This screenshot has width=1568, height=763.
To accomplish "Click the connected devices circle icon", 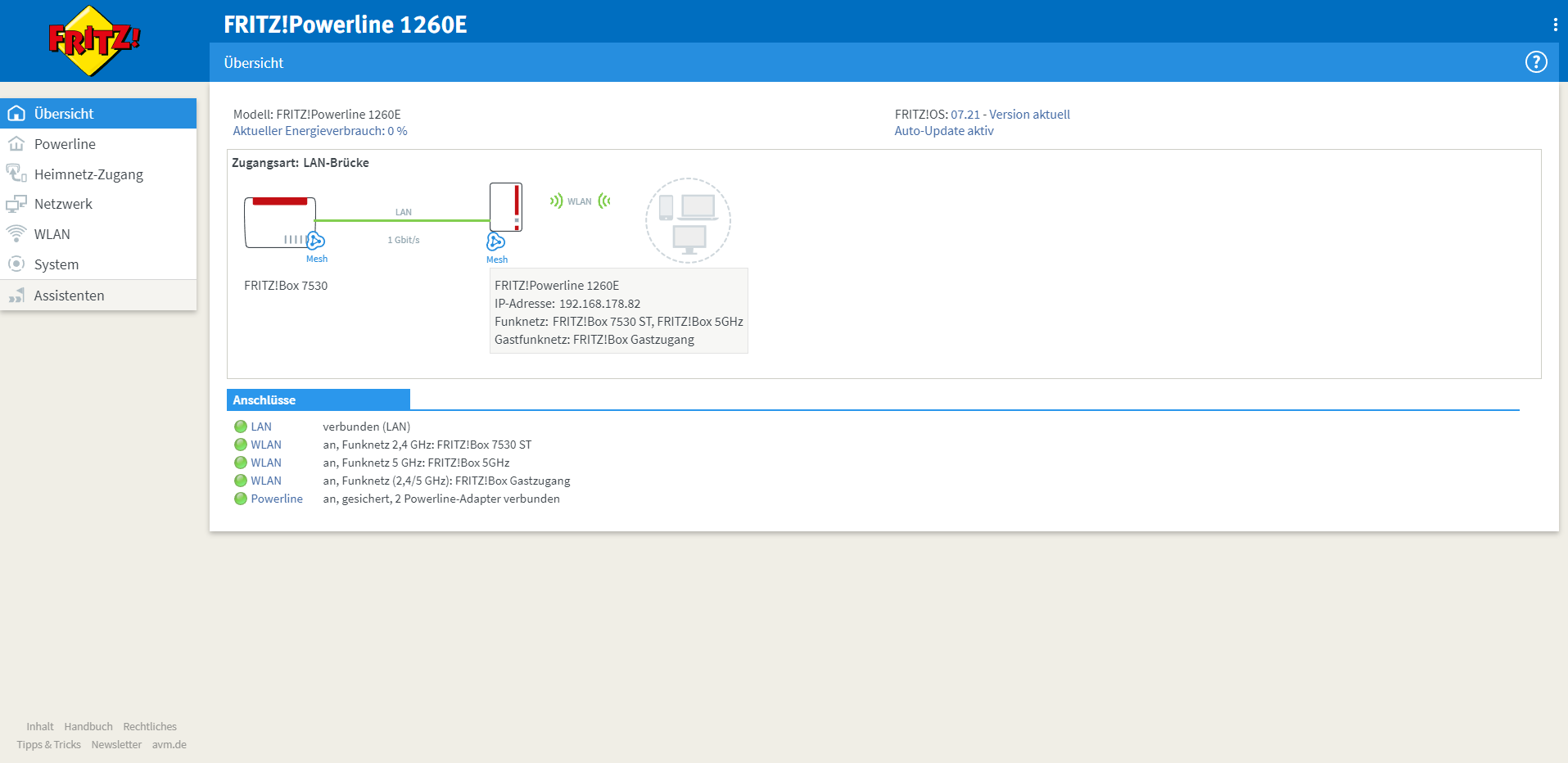I will (688, 220).
